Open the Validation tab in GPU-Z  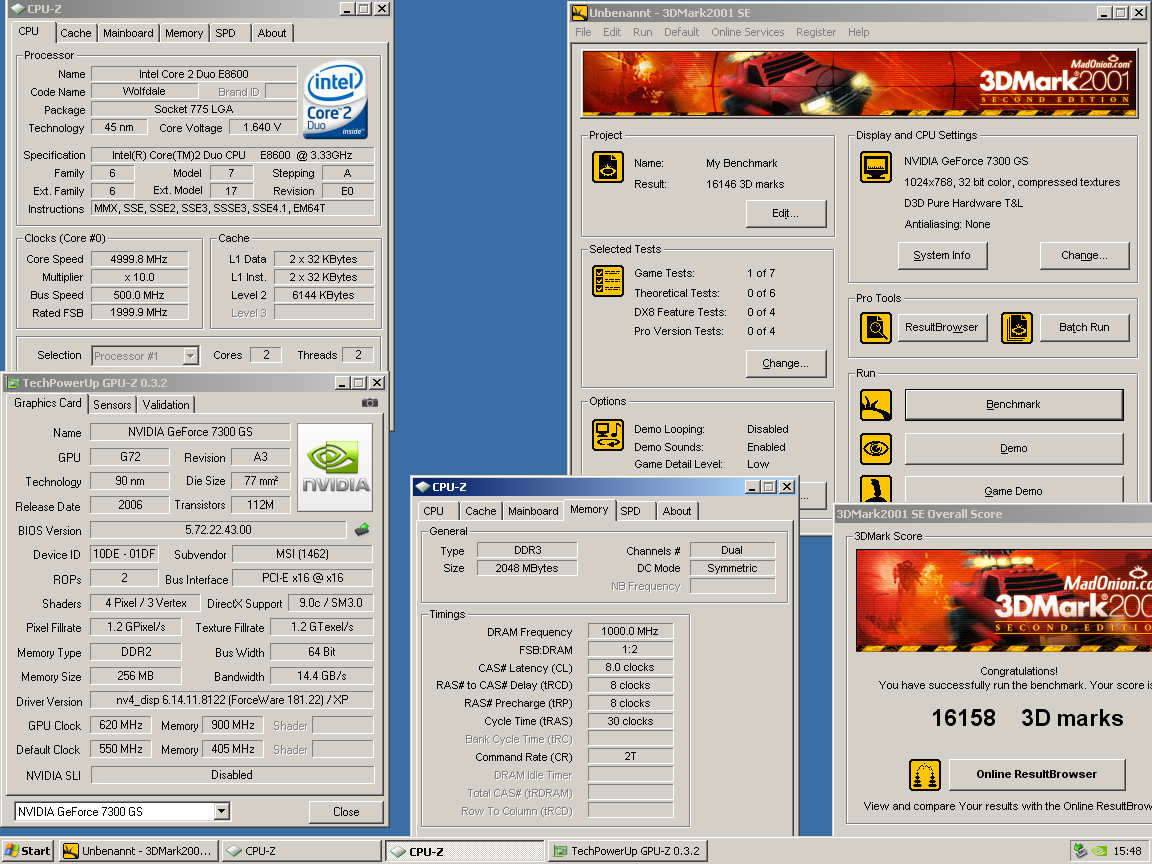click(166, 405)
